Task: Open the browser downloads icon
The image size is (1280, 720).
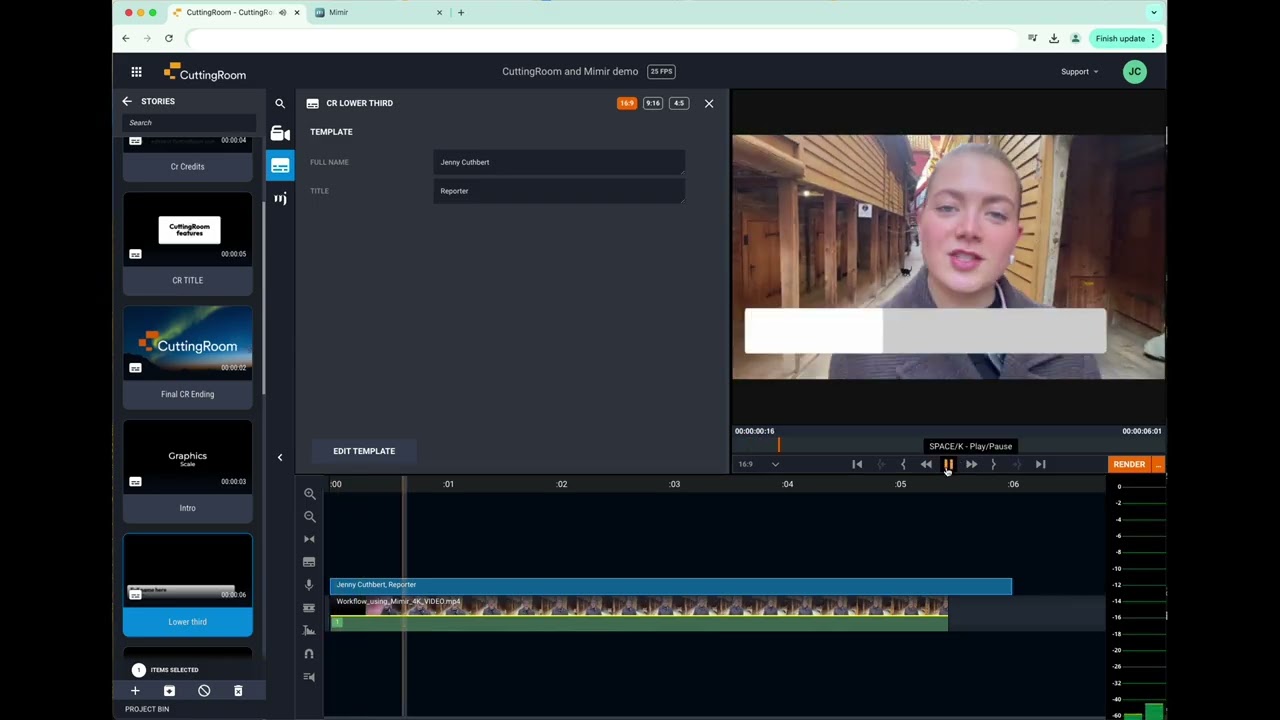Action: point(1054,39)
